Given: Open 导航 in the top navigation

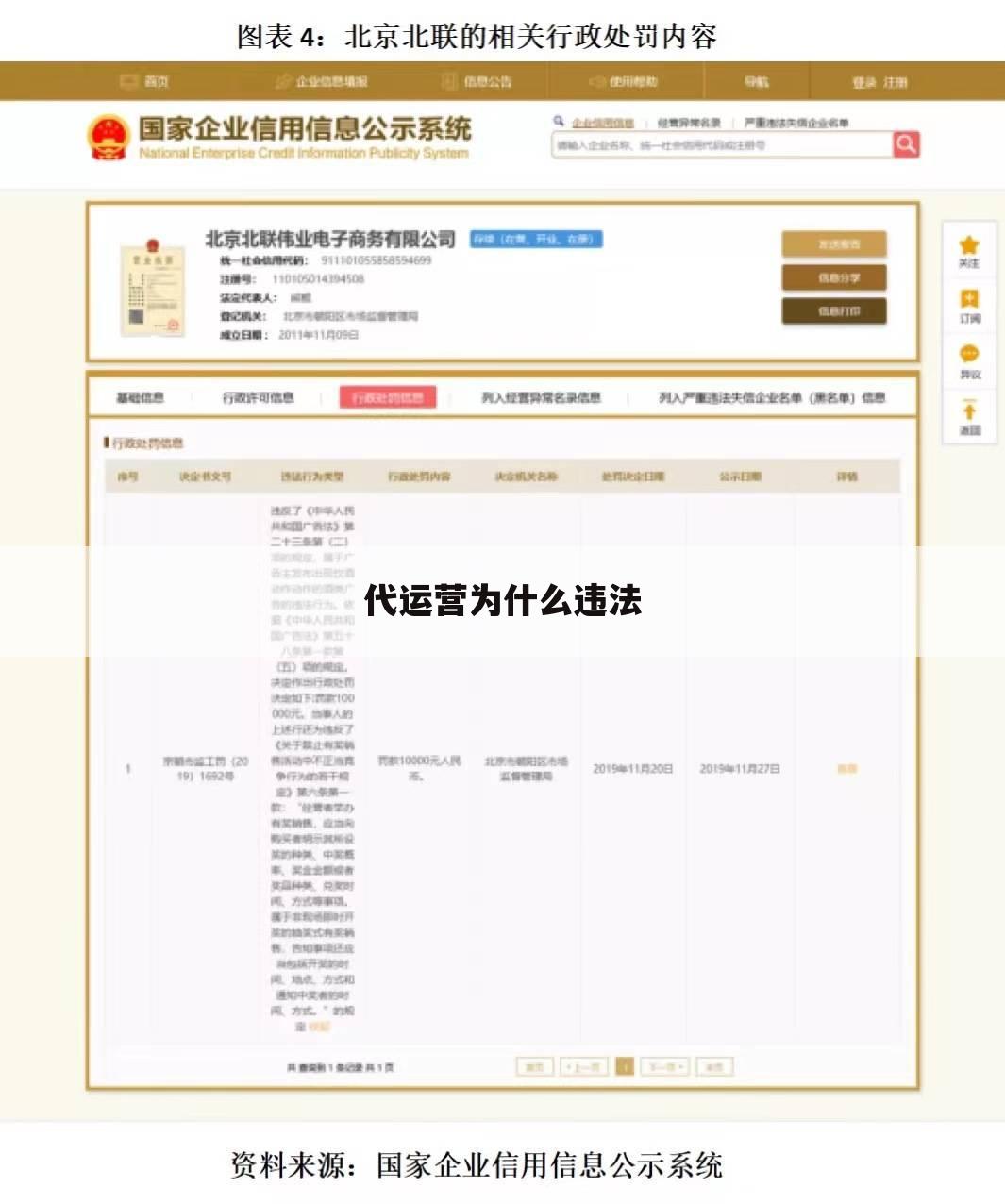Looking at the screenshot, I should click(757, 82).
